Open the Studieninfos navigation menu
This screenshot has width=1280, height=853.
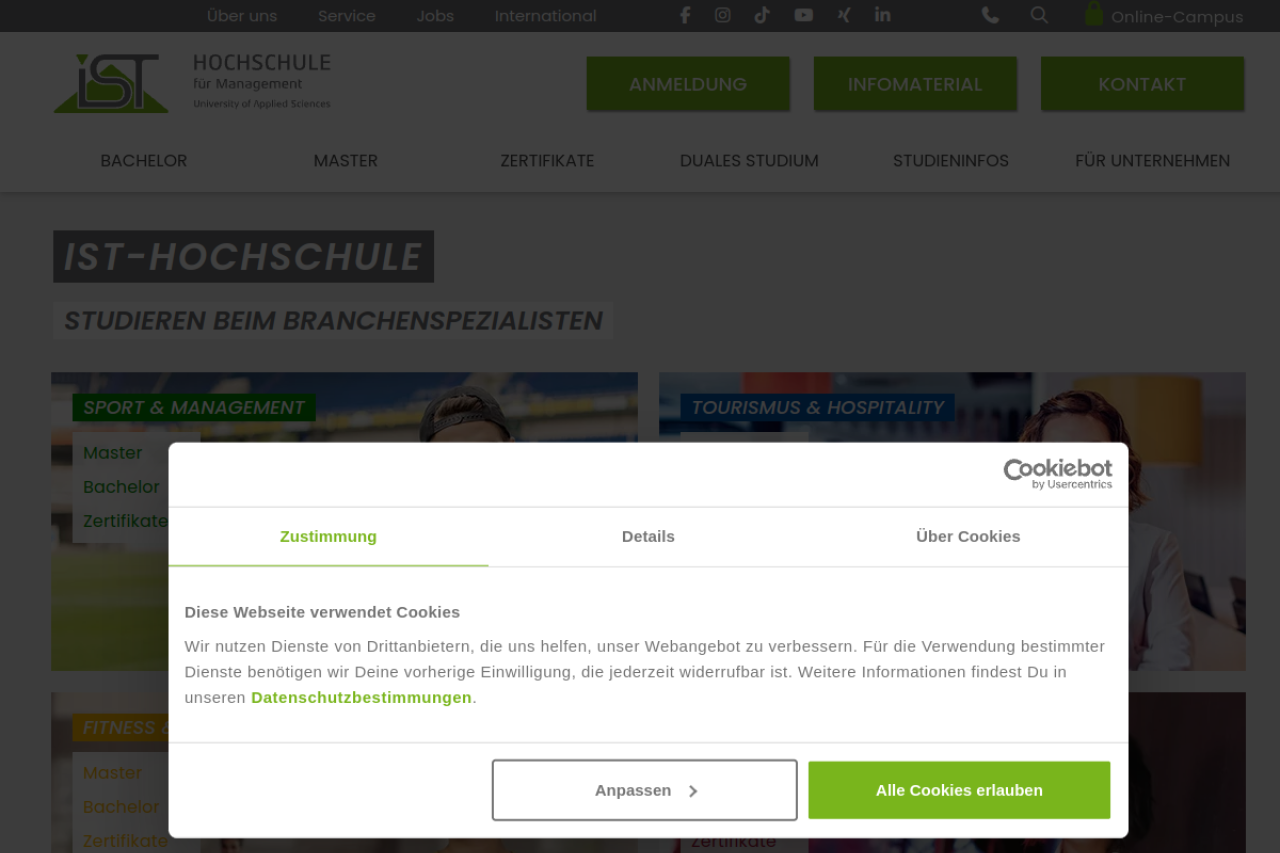(x=950, y=161)
